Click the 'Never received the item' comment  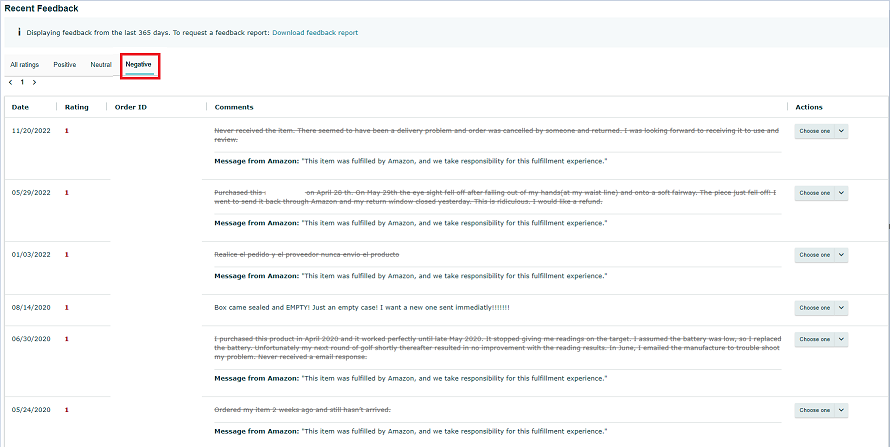click(497, 135)
